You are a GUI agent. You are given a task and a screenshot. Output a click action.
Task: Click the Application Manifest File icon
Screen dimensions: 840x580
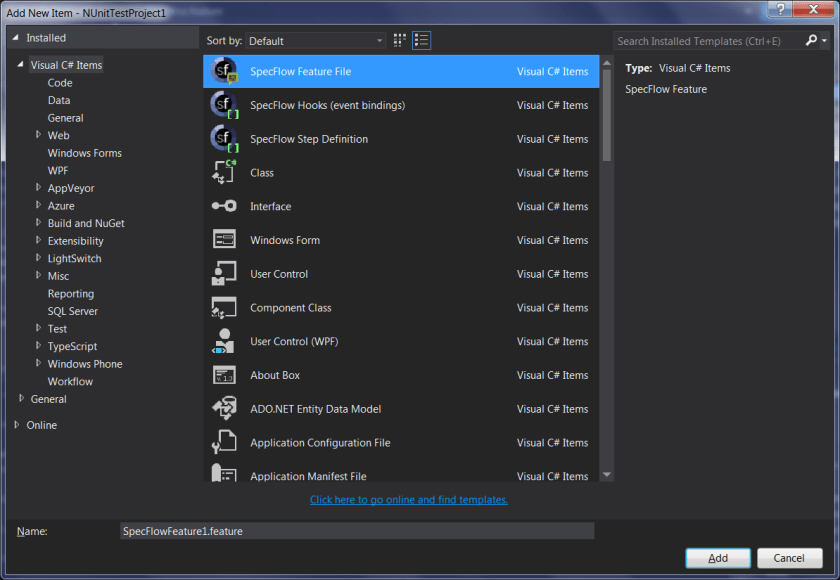pyautogui.click(x=225, y=476)
